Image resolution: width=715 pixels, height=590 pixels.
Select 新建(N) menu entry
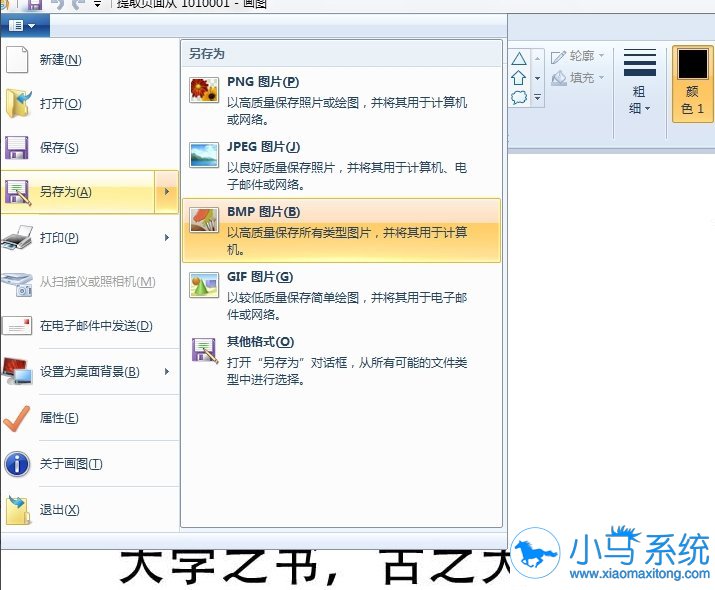point(90,60)
